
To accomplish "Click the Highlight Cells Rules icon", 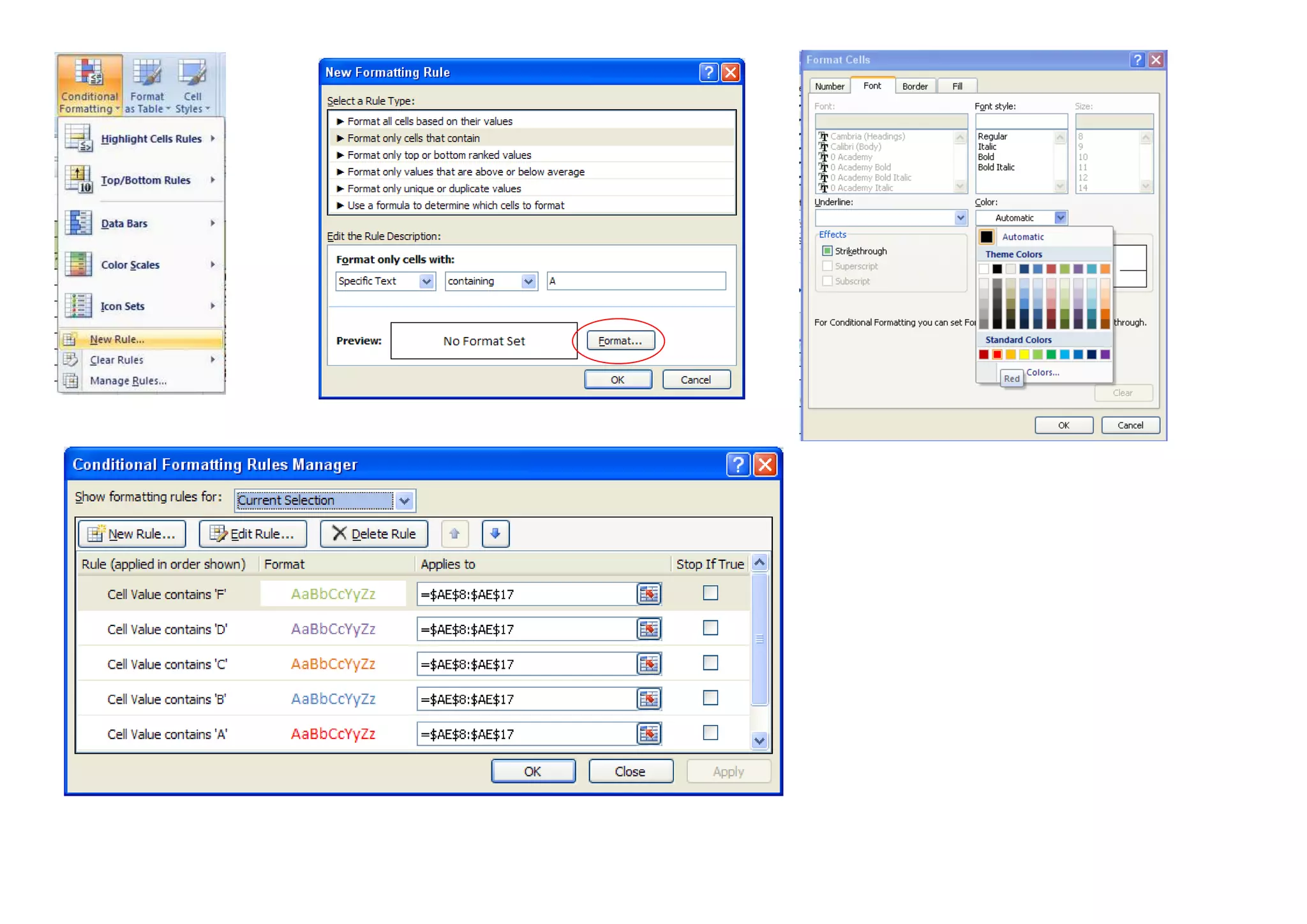I will pyautogui.click(x=79, y=138).
